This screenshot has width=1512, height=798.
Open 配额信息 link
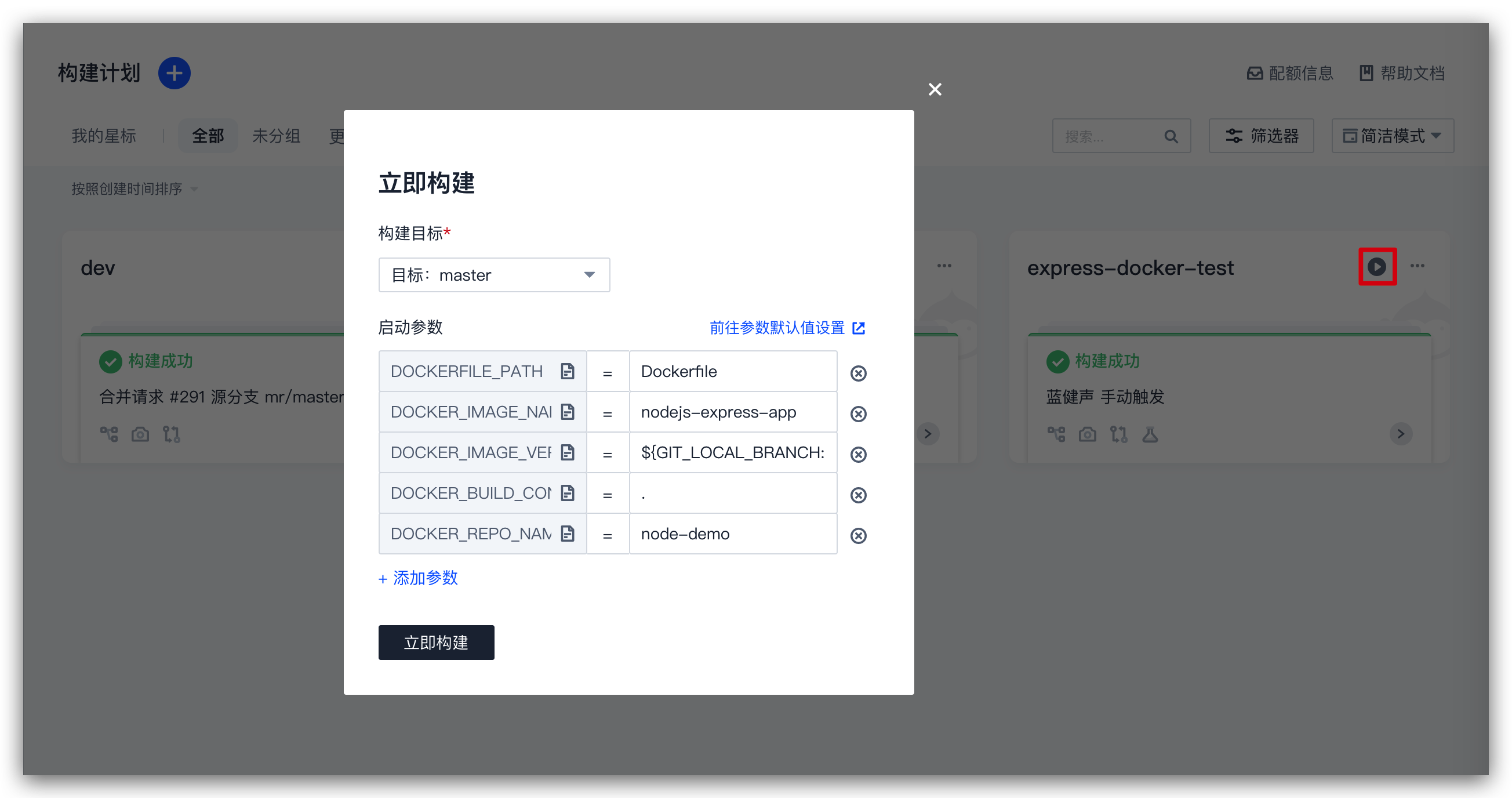click(x=1289, y=74)
